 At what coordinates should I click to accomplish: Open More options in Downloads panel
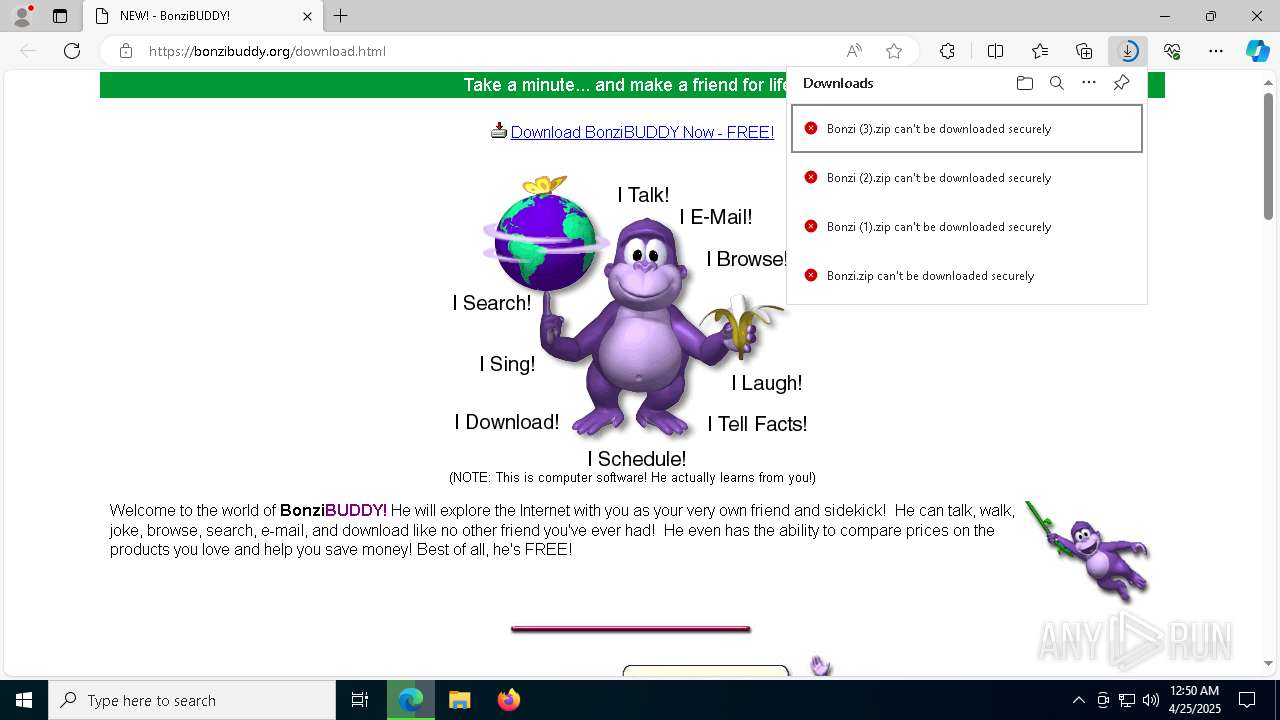click(1089, 83)
